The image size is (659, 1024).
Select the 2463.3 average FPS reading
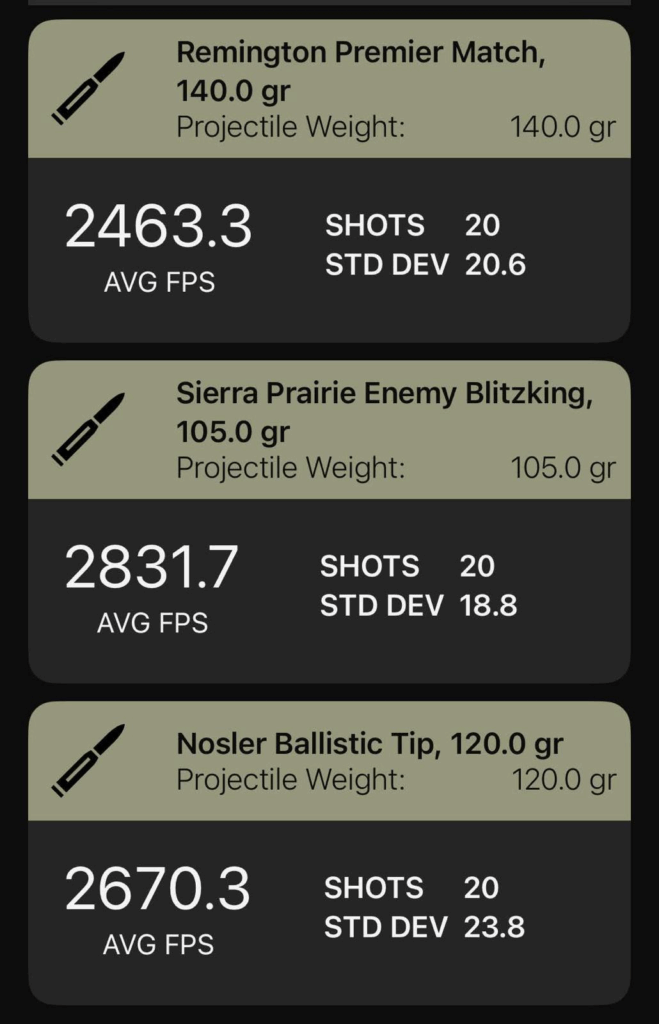(x=158, y=227)
